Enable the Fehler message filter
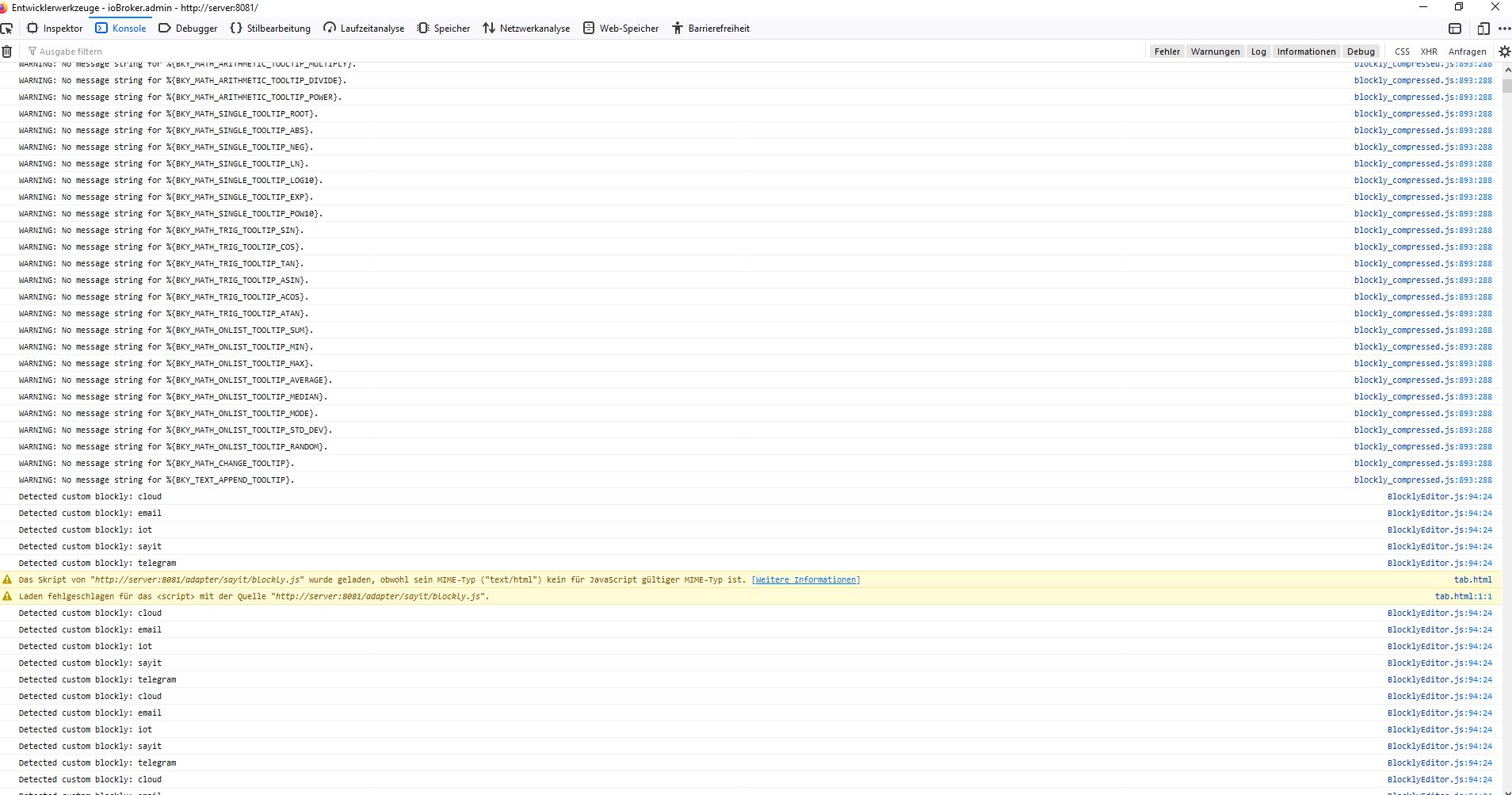 [1166, 51]
